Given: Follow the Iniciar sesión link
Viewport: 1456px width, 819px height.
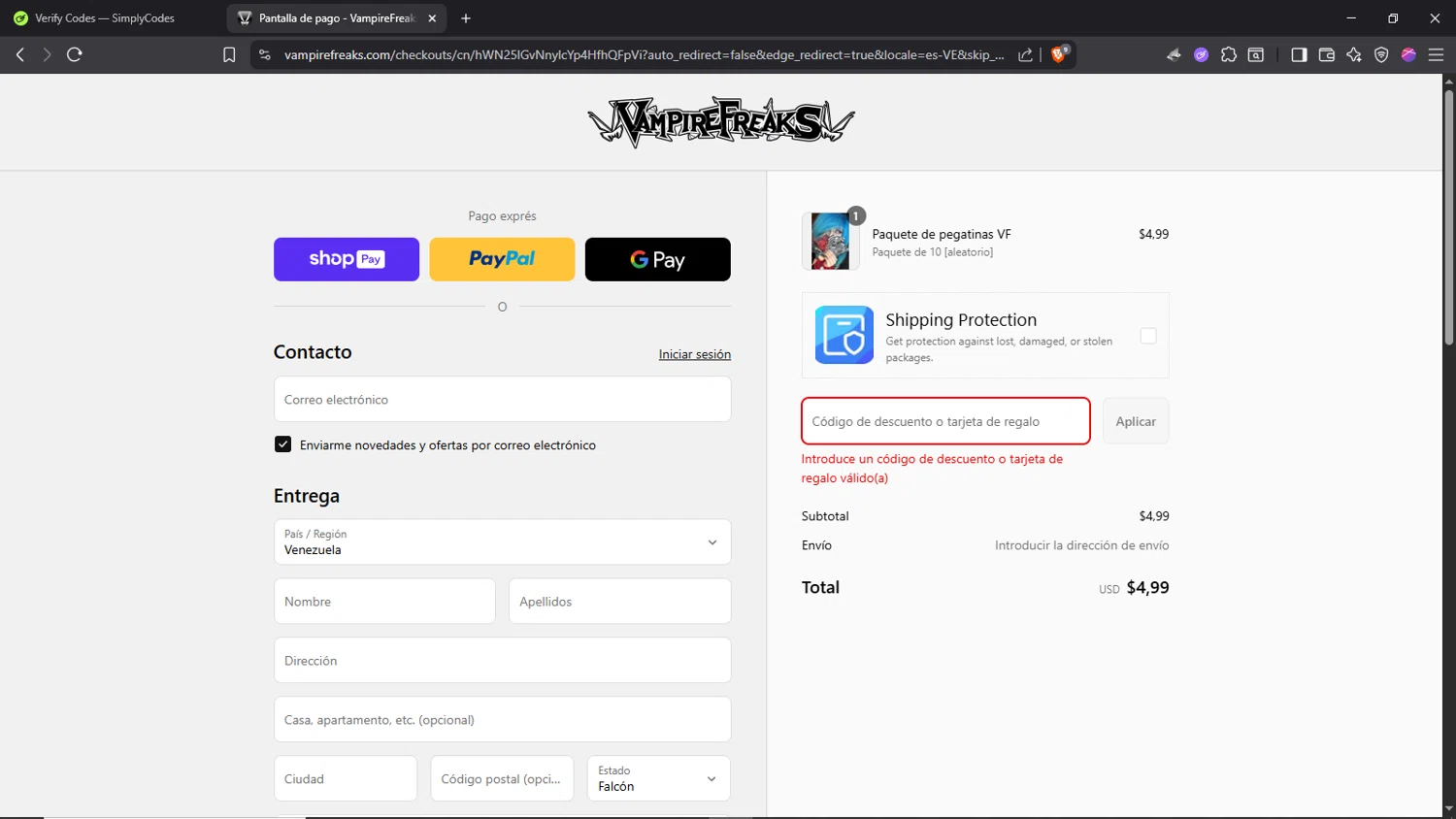Looking at the screenshot, I should click(x=695, y=354).
